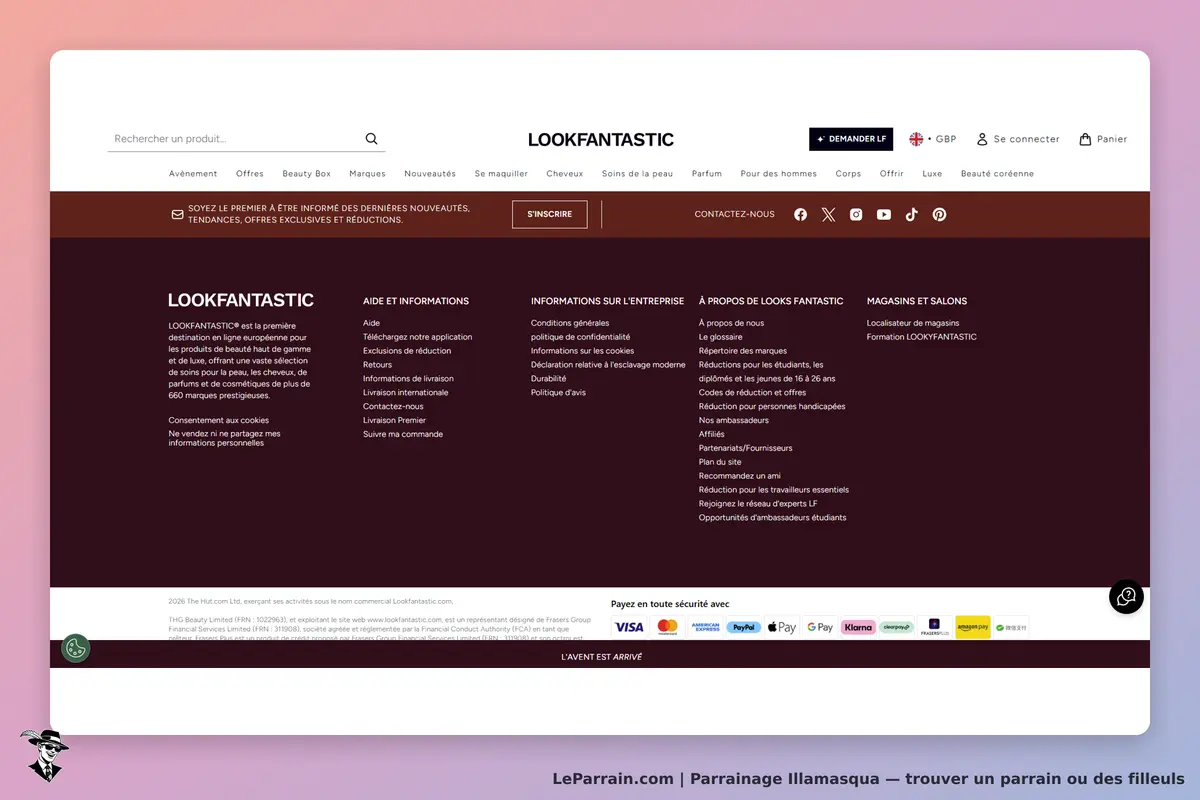Open Téléchargez notre application link

click(x=418, y=337)
